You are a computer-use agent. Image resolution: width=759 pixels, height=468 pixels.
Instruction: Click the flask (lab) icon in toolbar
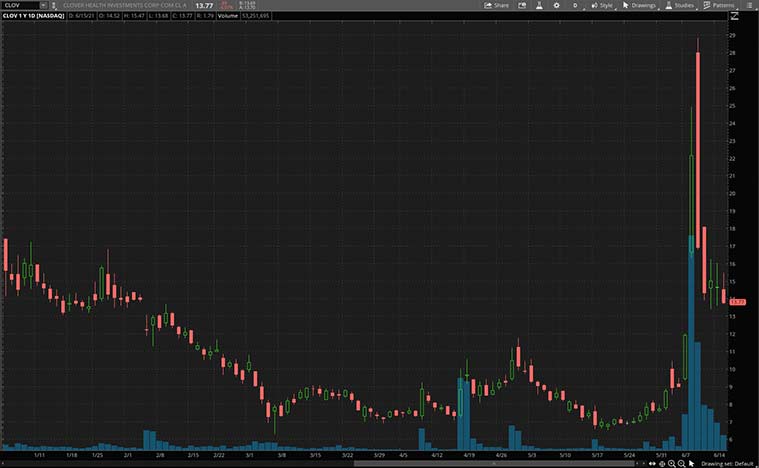(538, 5)
